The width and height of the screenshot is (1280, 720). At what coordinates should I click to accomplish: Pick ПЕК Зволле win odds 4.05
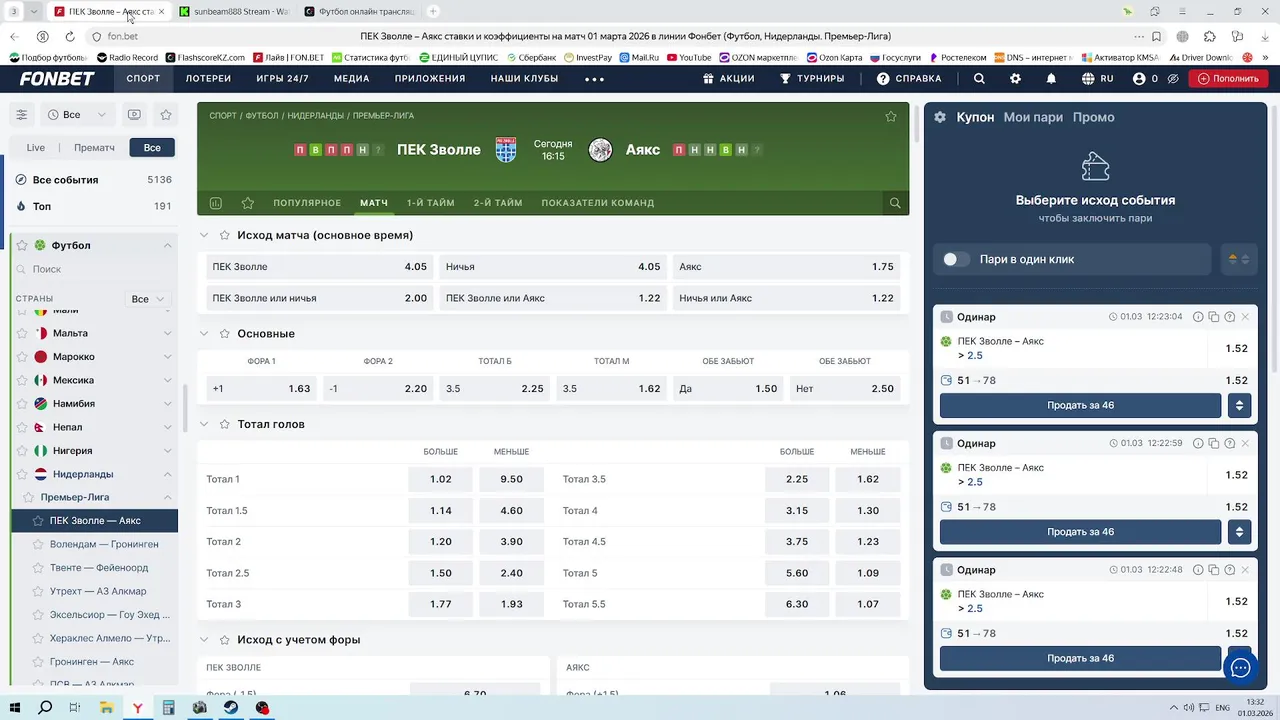point(319,267)
